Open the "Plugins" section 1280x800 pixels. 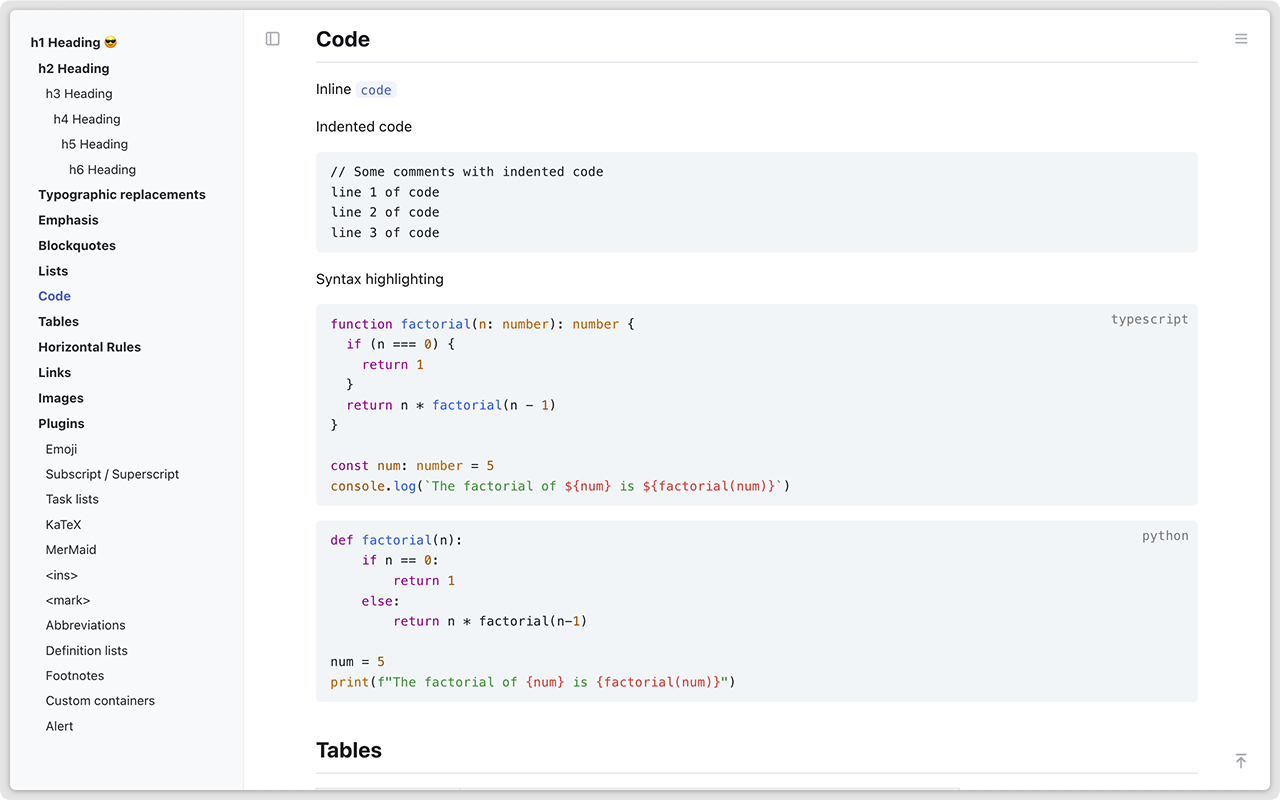coord(61,423)
